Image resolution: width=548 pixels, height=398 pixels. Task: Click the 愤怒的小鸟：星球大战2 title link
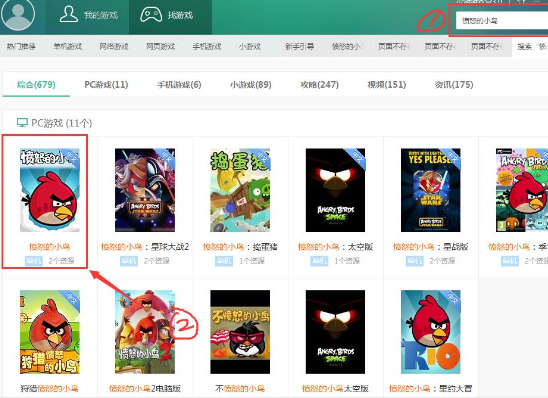coord(145,247)
